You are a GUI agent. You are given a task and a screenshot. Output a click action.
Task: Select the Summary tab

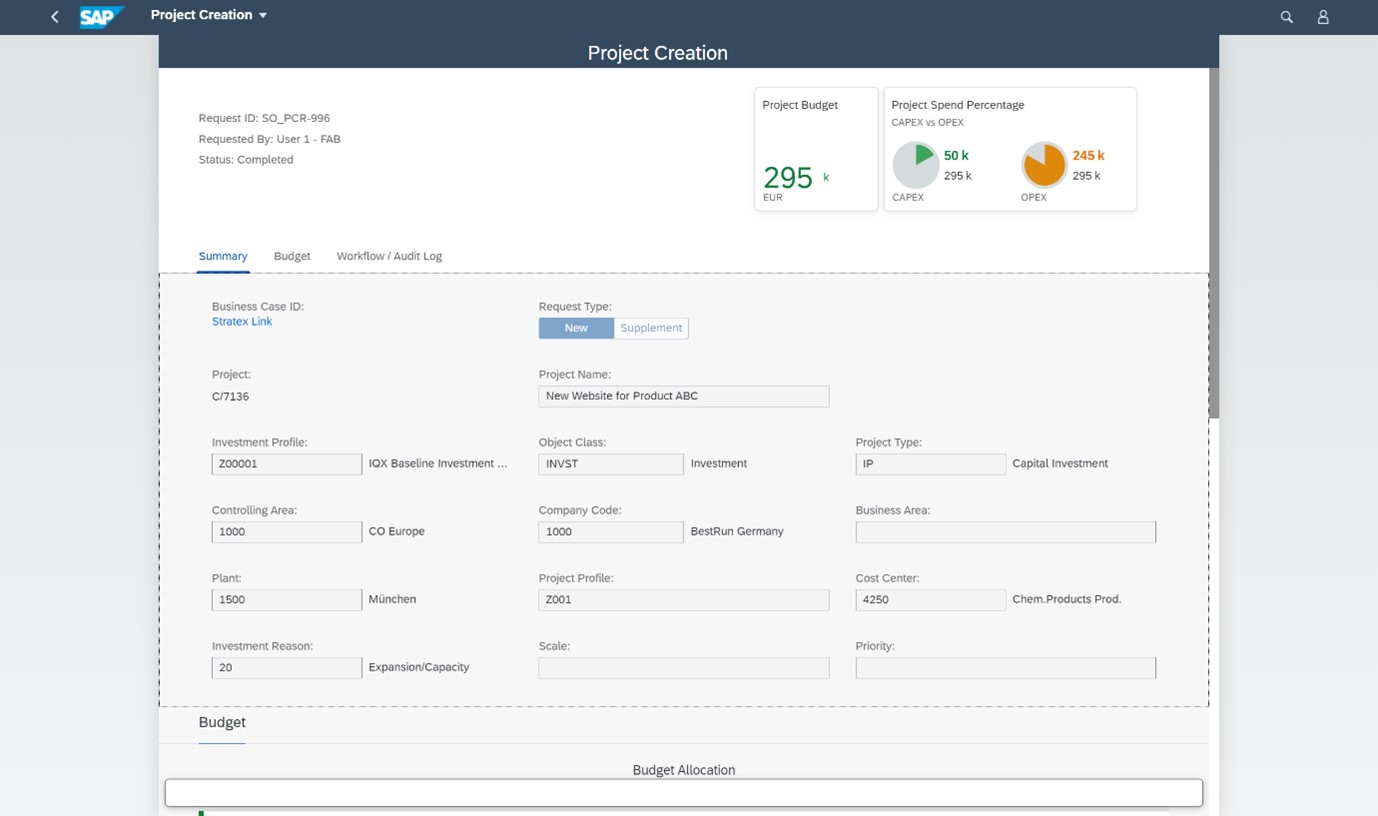tap(222, 256)
